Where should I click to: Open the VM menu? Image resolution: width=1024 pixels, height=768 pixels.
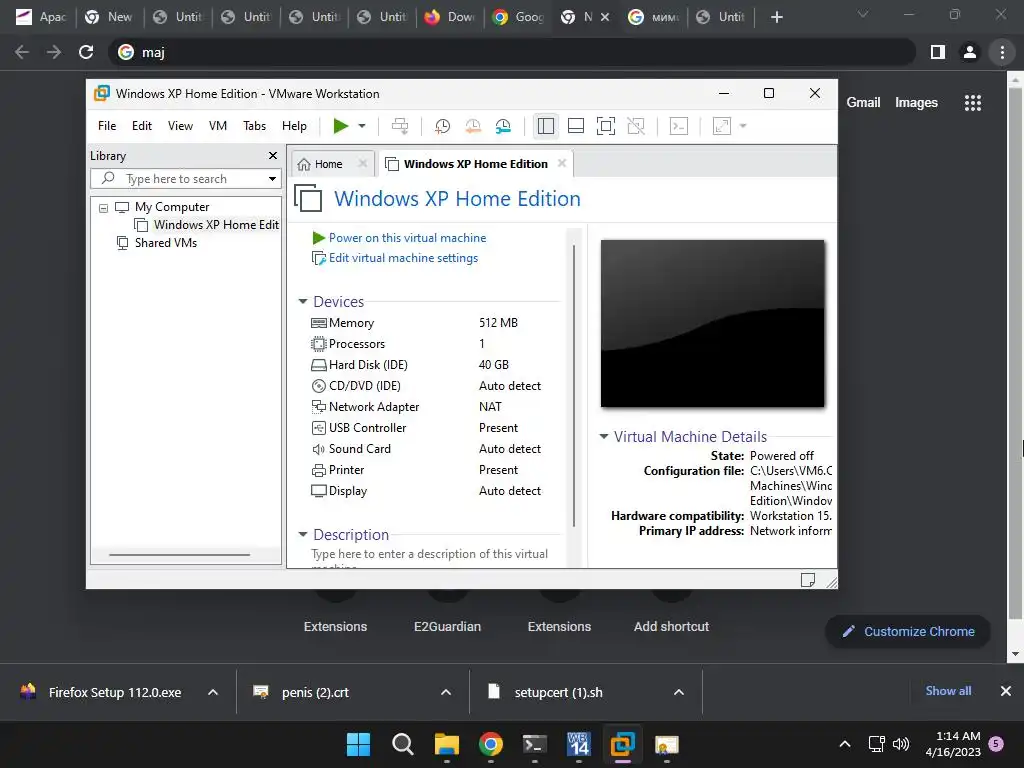[x=217, y=126]
